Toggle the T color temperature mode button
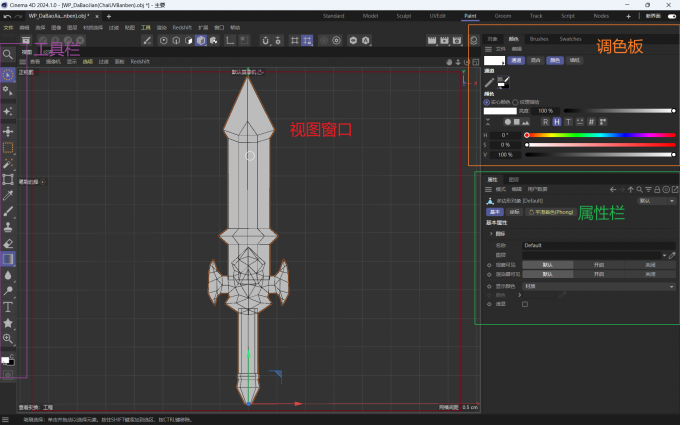The height and width of the screenshot is (425, 680). (x=569, y=122)
